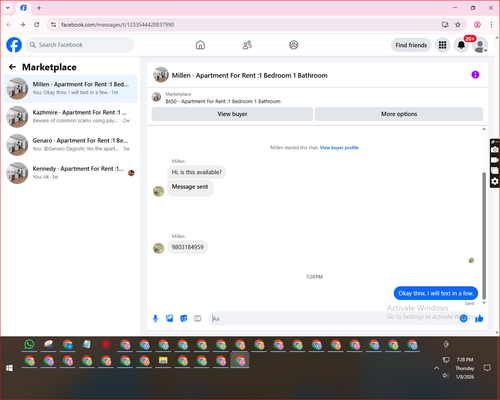Screen dimensions: 500x400
Task: Record a voice clip with microphone icon
Action: coord(155,319)
